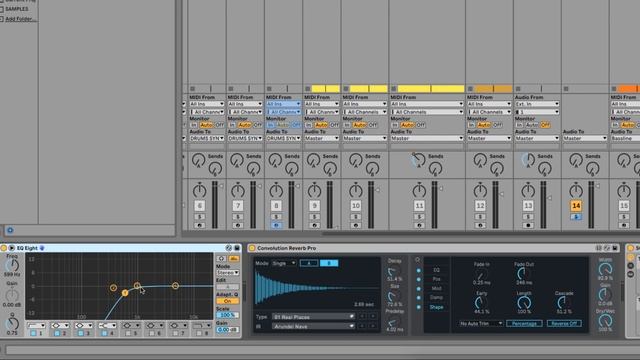This screenshot has width=640, height=360.
Task: Open IR Type 01 Real Places dropdown
Action: 313,317
